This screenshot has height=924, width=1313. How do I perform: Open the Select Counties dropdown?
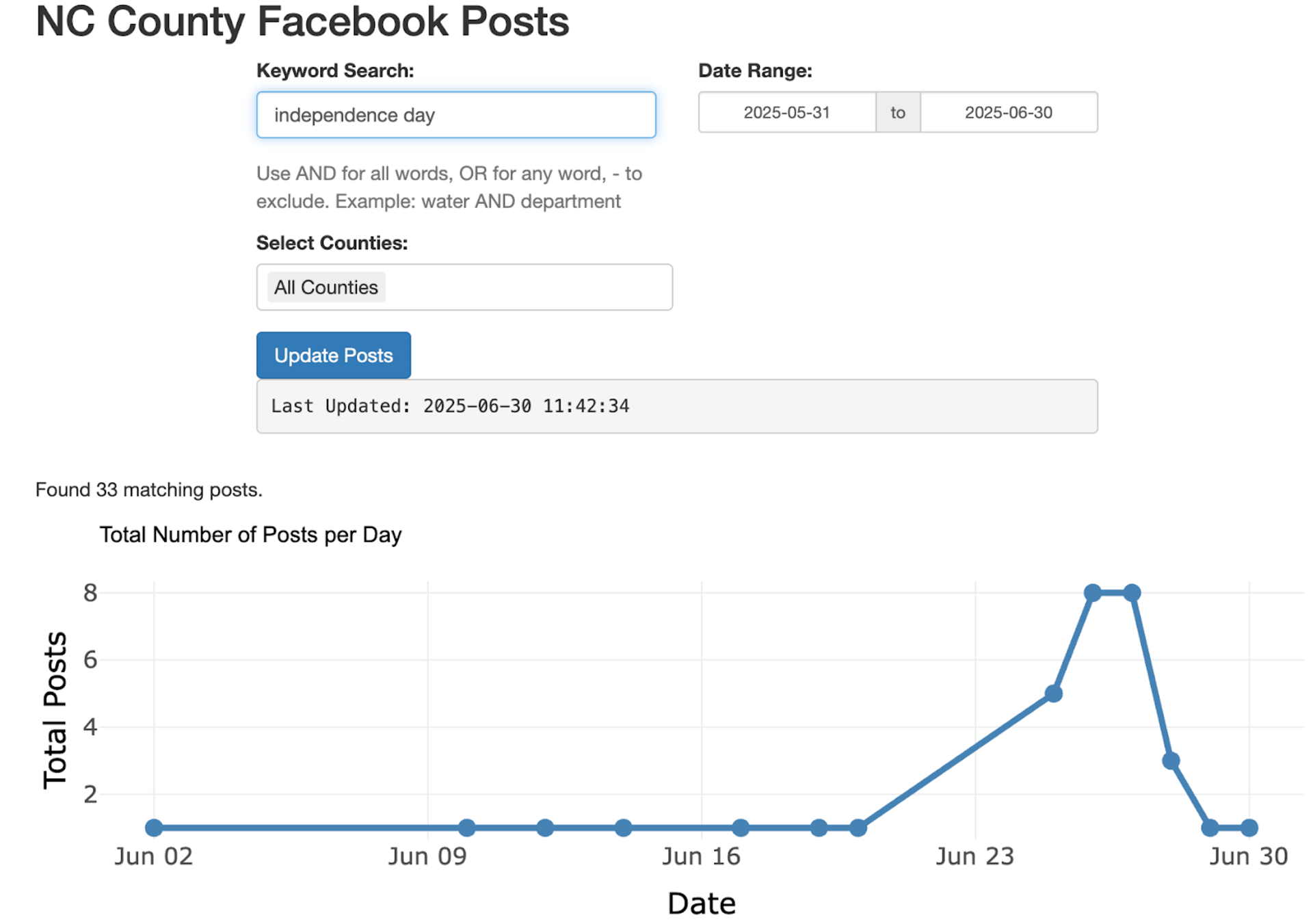[x=527, y=287]
